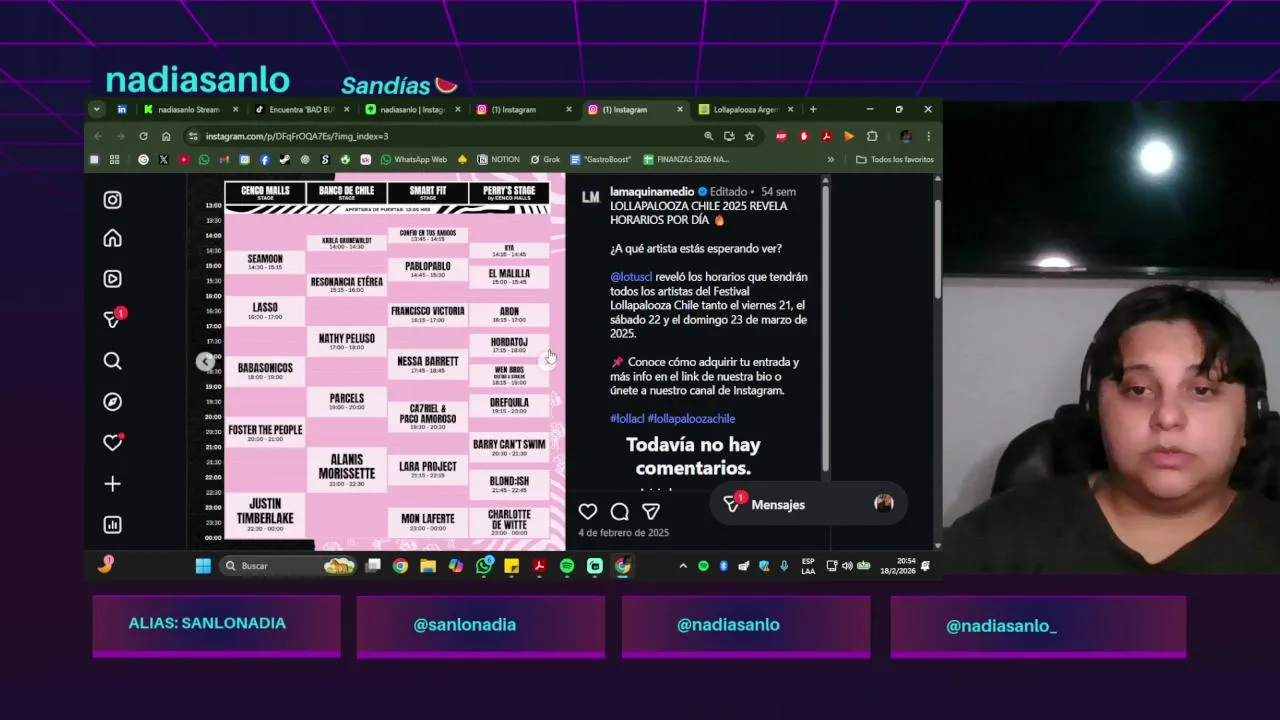Open dashboard chart icon in Instagram sidebar
The image size is (1280, 720).
[113, 525]
